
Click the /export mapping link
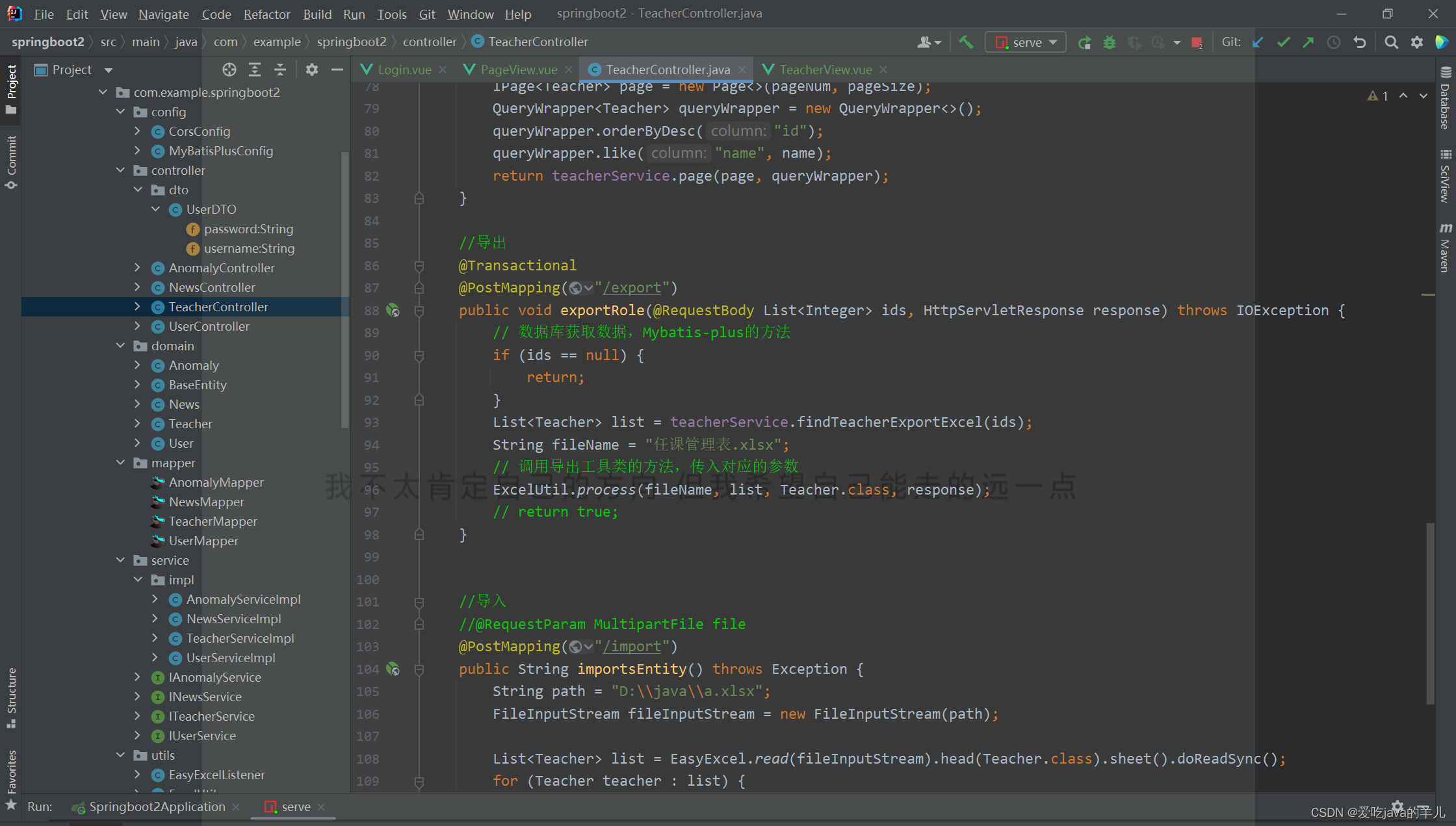click(x=632, y=287)
